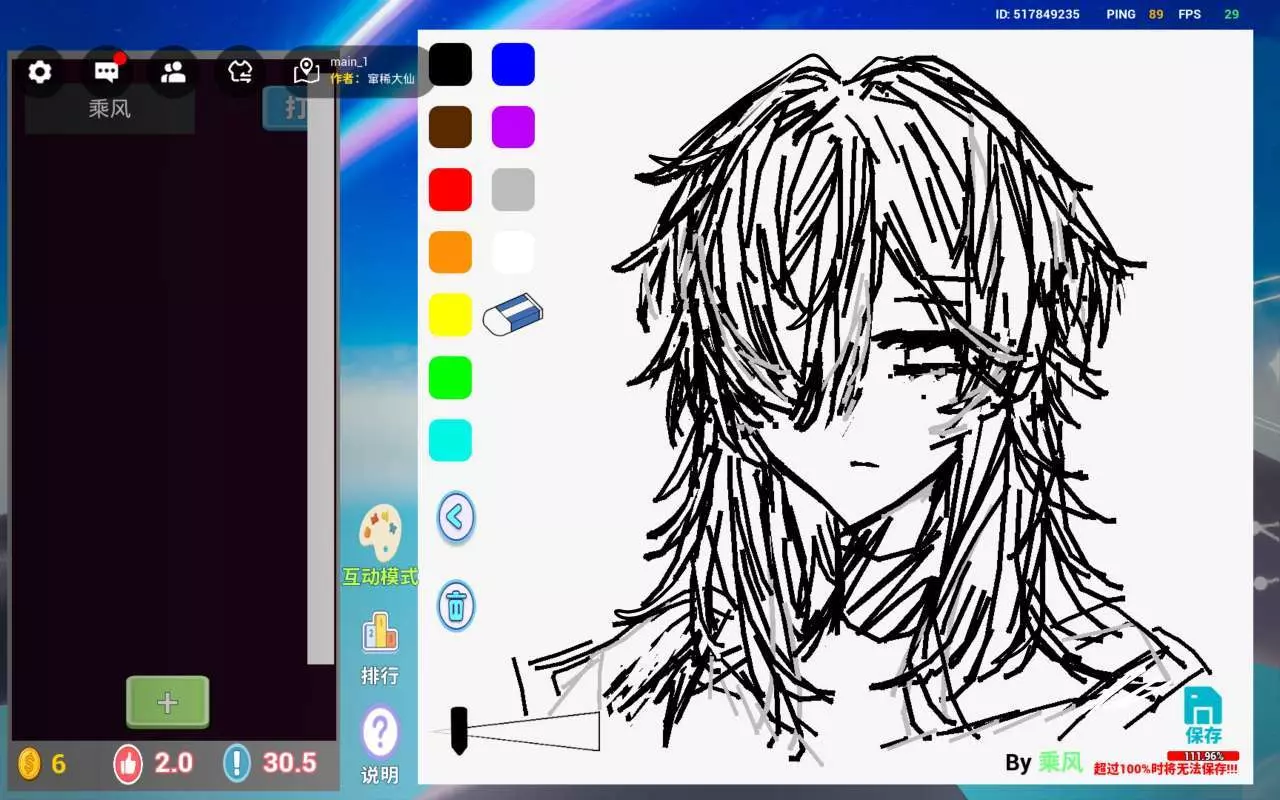Image resolution: width=1280 pixels, height=800 pixels.
Task: Adjust the brush size wedge slider
Action: point(516,731)
